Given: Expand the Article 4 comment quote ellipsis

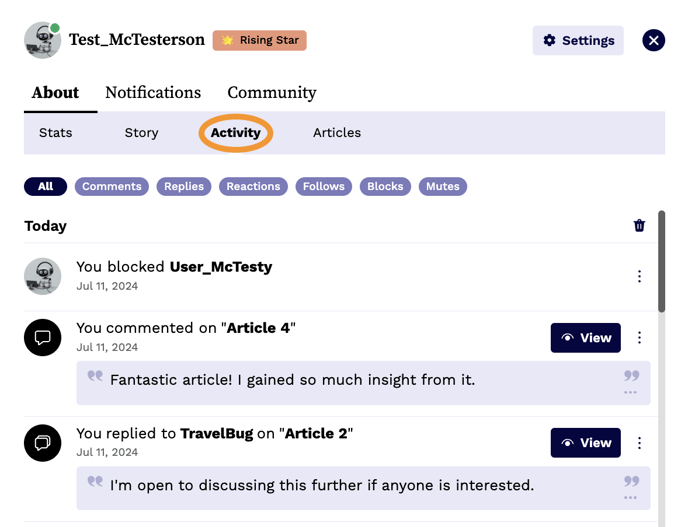Looking at the screenshot, I should (630, 393).
